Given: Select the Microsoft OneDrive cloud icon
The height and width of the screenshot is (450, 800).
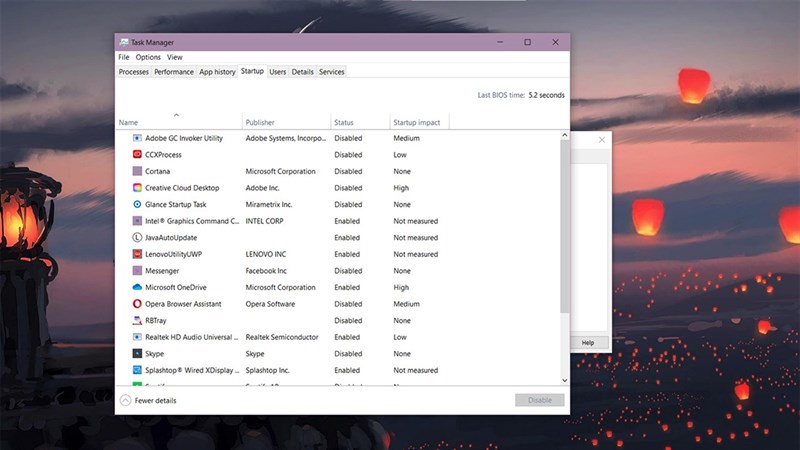Looking at the screenshot, I should point(137,287).
